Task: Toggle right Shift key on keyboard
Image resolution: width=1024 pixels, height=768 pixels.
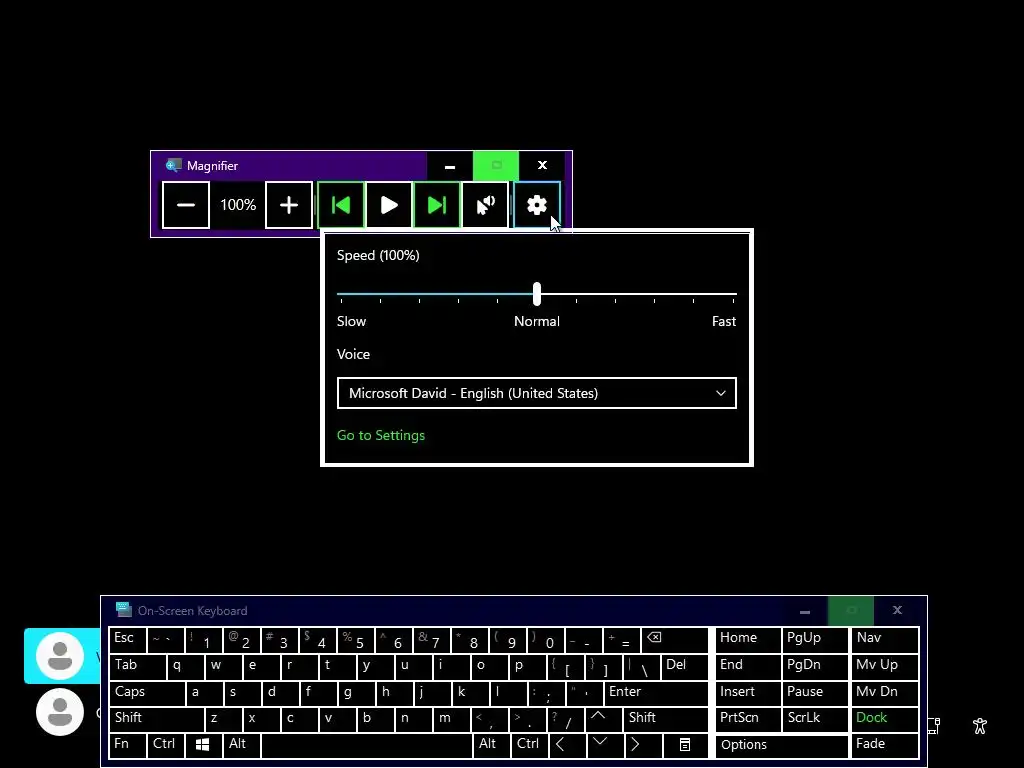Action: [665, 719]
